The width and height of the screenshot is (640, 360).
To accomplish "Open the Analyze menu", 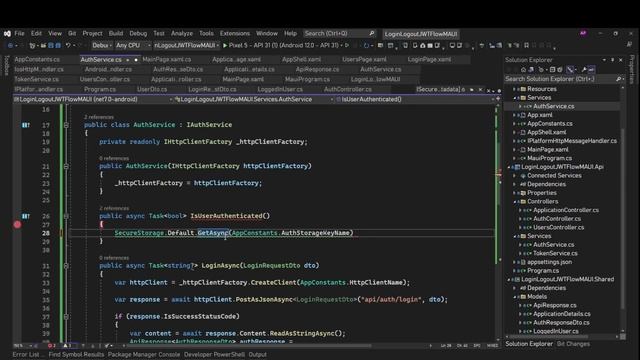I will 182,33.
